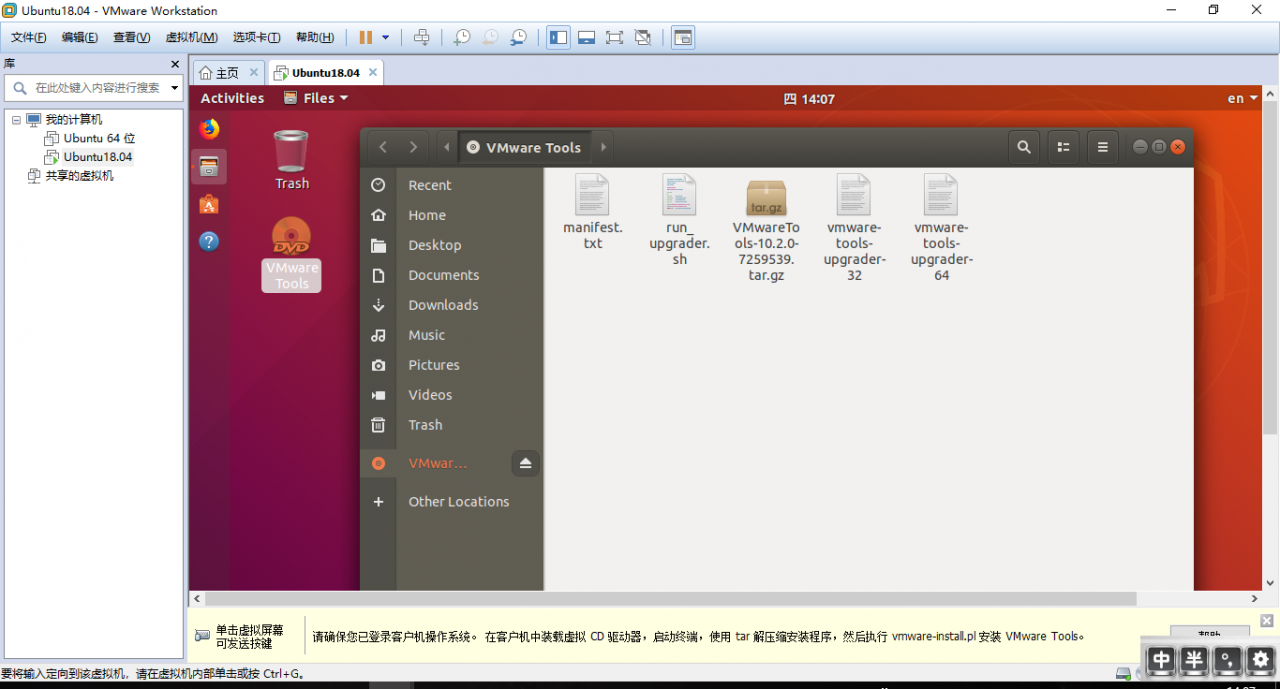Toggle the library panel view button
This screenshot has width=1280, height=689.
558,38
